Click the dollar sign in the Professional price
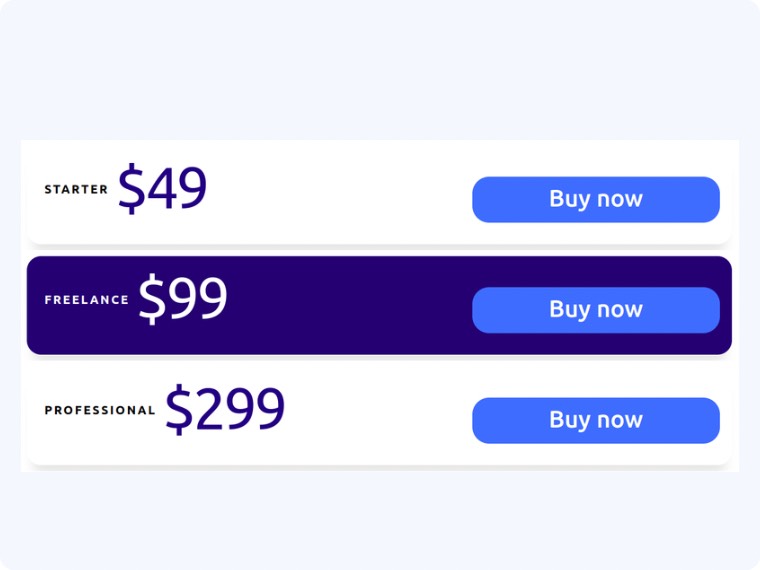This screenshot has height=570, width=760. 179,410
